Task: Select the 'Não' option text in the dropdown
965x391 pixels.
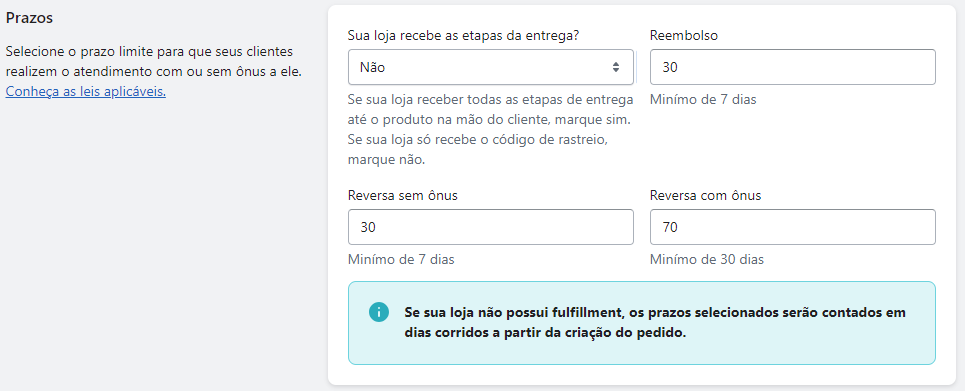Action: click(373, 67)
